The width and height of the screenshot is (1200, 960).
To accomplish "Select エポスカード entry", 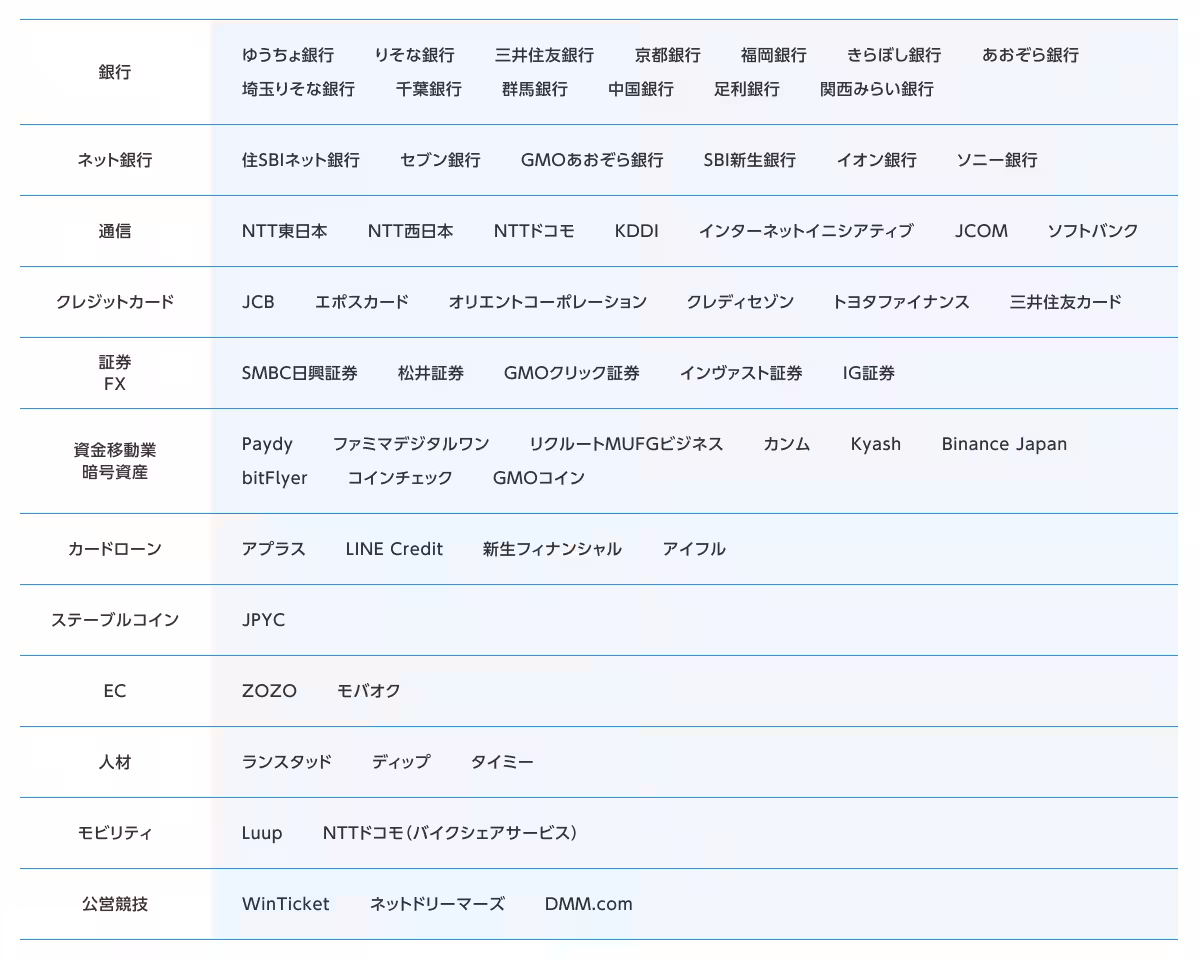I will tap(362, 302).
